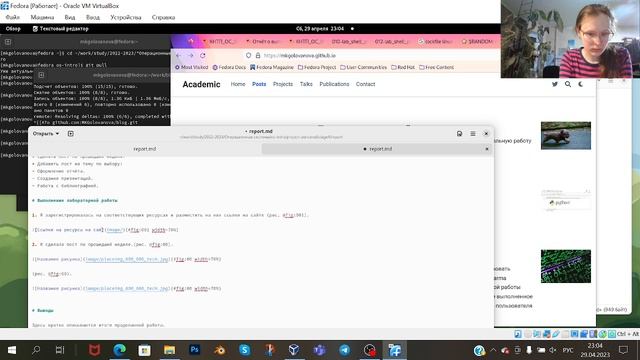Switch to the modified report.md tab
640x360 pixels.
click(377, 149)
